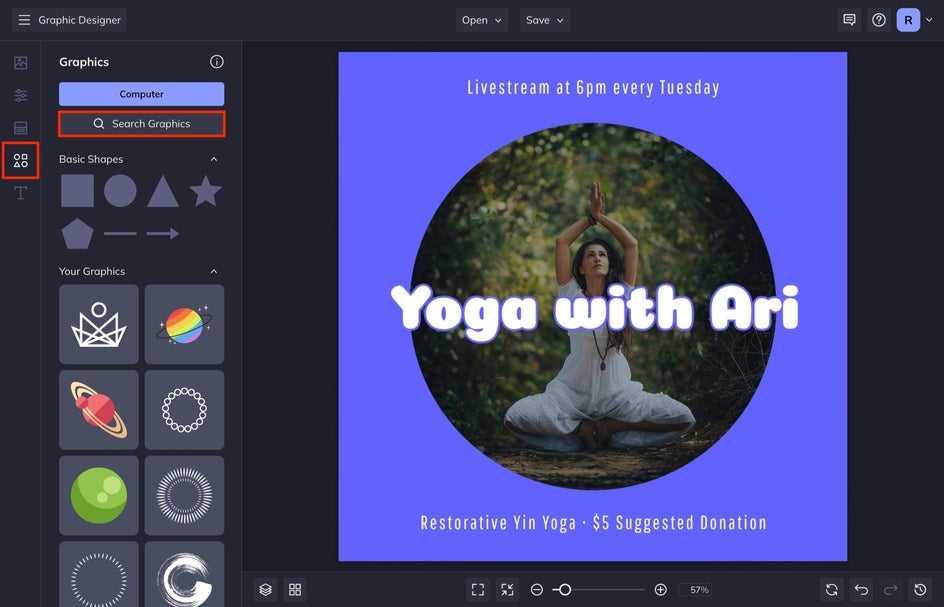Open the Text sidebar tab

coord(20,193)
